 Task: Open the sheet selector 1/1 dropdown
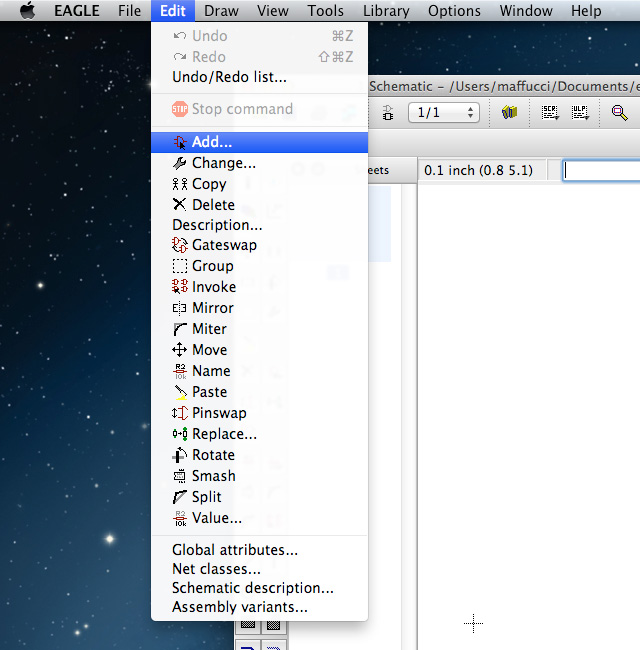pos(444,113)
